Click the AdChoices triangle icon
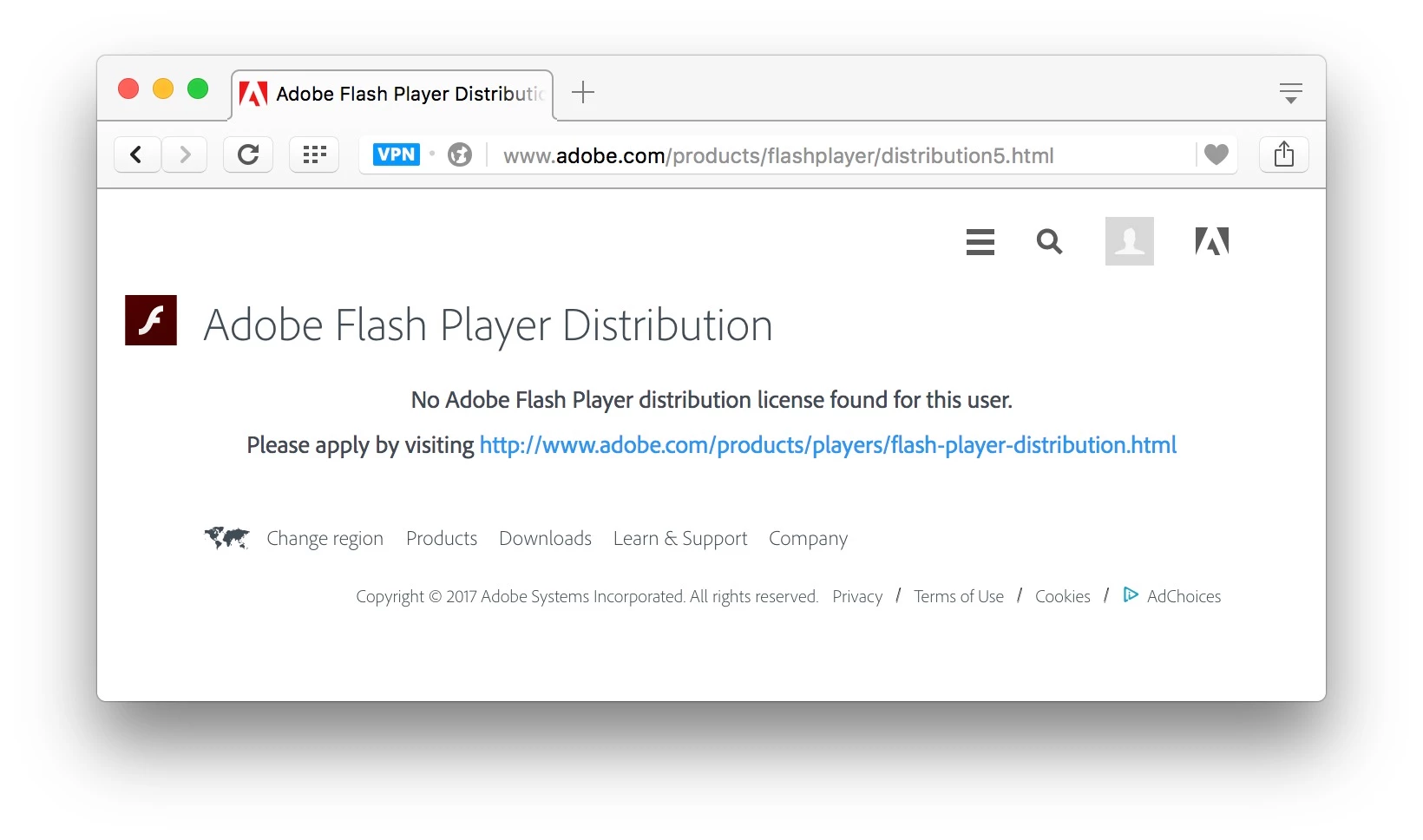 coord(1131,594)
